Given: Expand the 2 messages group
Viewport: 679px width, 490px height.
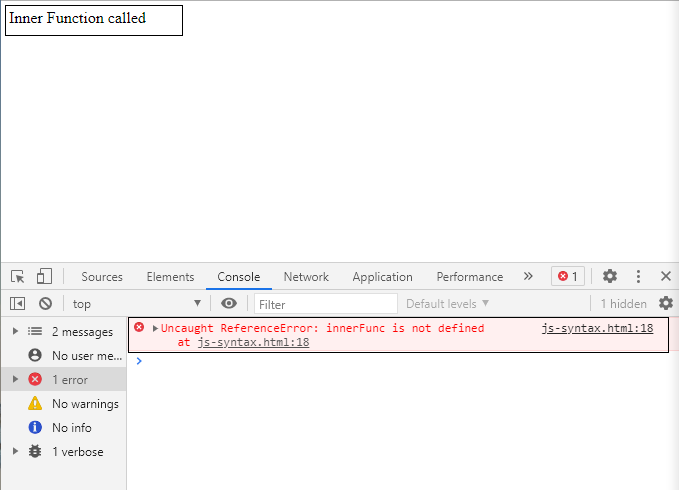Looking at the screenshot, I should pos(15,332).
